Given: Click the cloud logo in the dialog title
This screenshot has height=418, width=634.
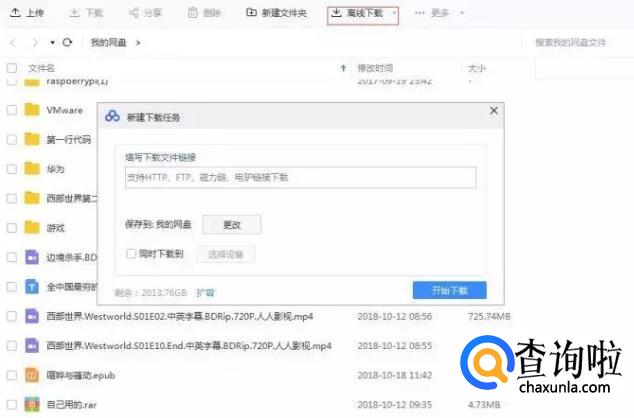Looking at the screenshot, I should coord(112,116).
